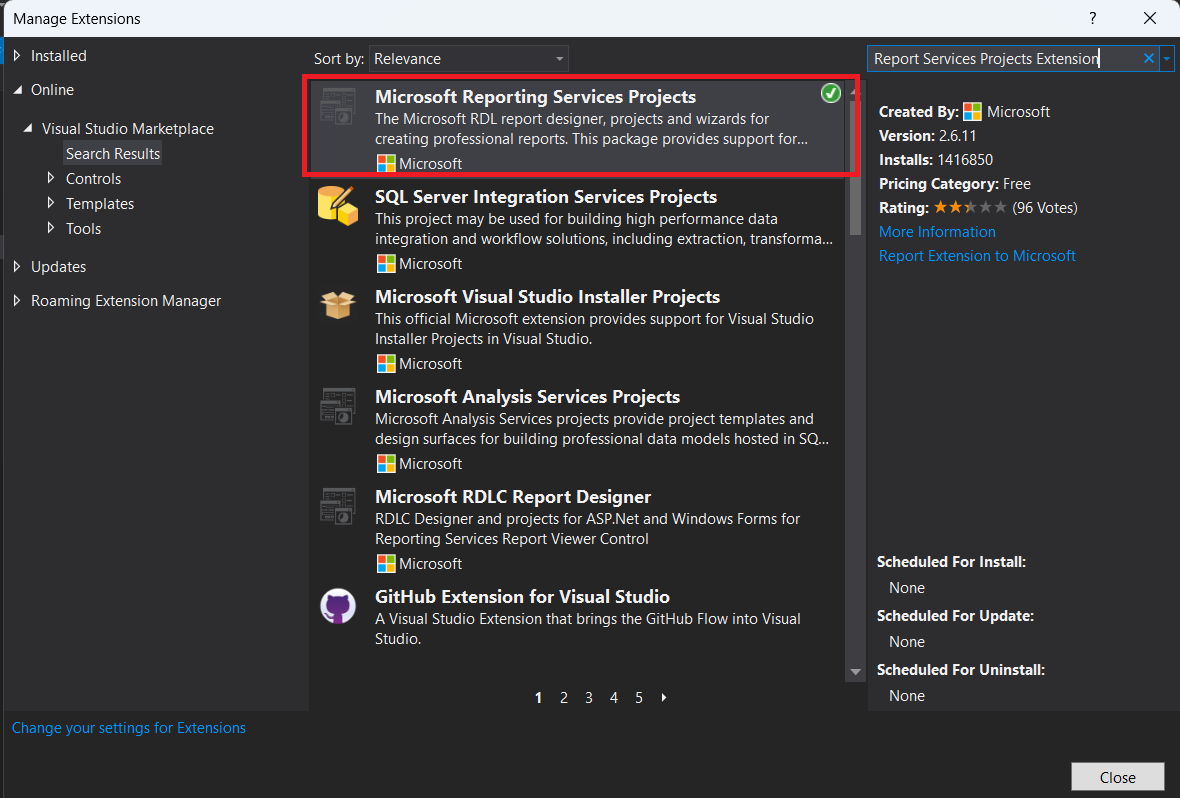Click the Microsoft Reporting Services Projects icon
The width and height of the screenshot is (1180, 798).
(338, 106)
